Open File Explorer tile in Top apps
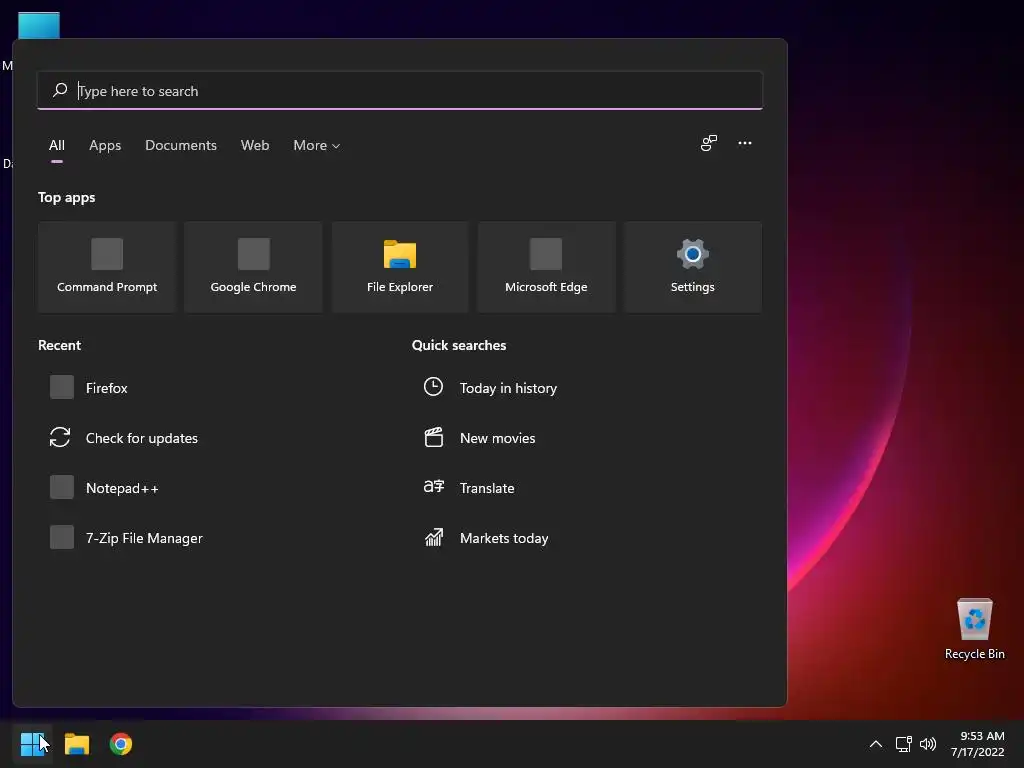The width and height of the screenshot is (1024, 768). pos(400,267)
